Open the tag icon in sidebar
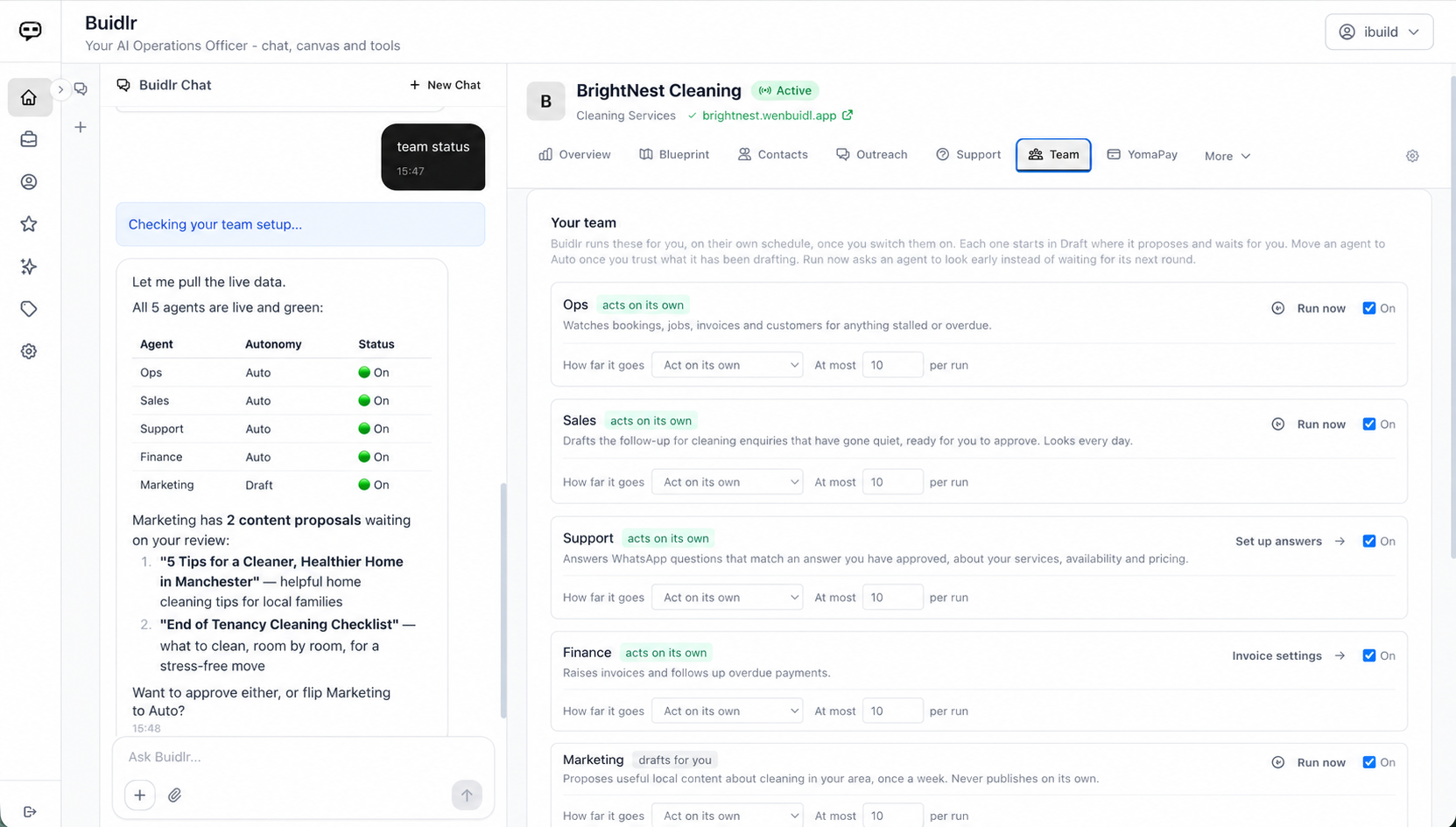Viewport: 1456px width, 827px height. (30, 309)
